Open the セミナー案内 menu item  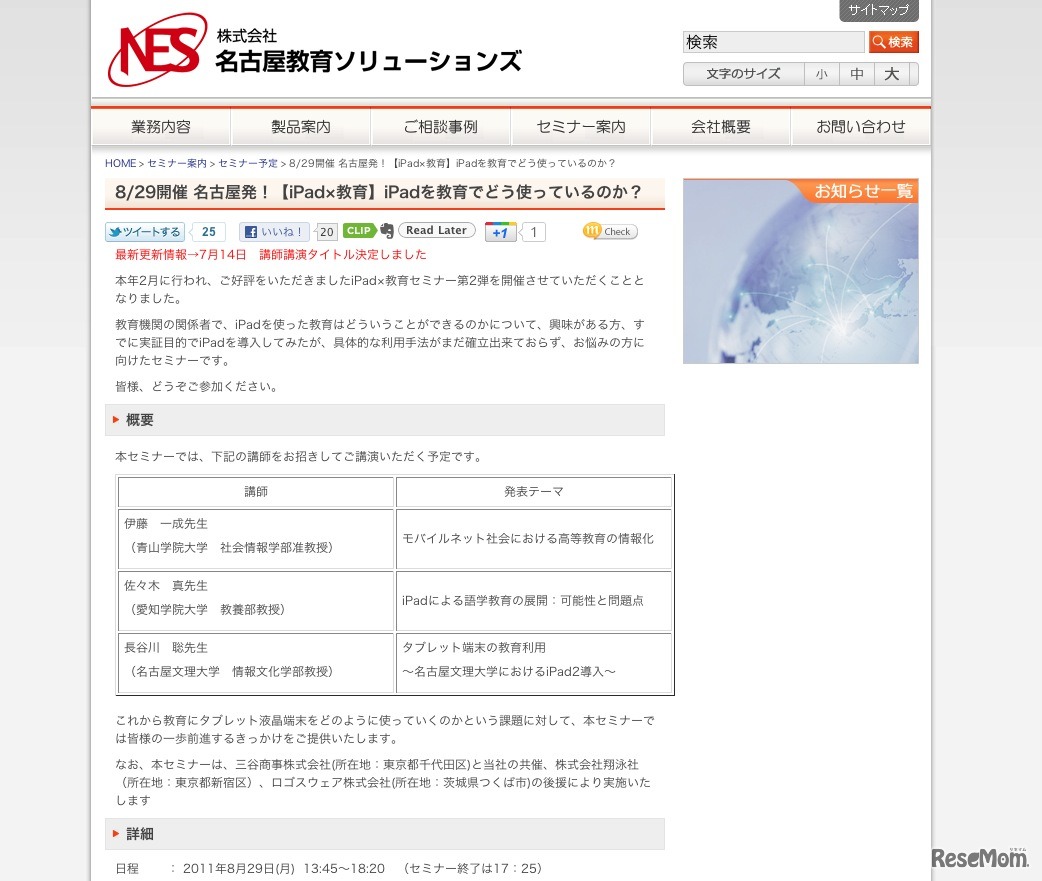click(581, 126)
